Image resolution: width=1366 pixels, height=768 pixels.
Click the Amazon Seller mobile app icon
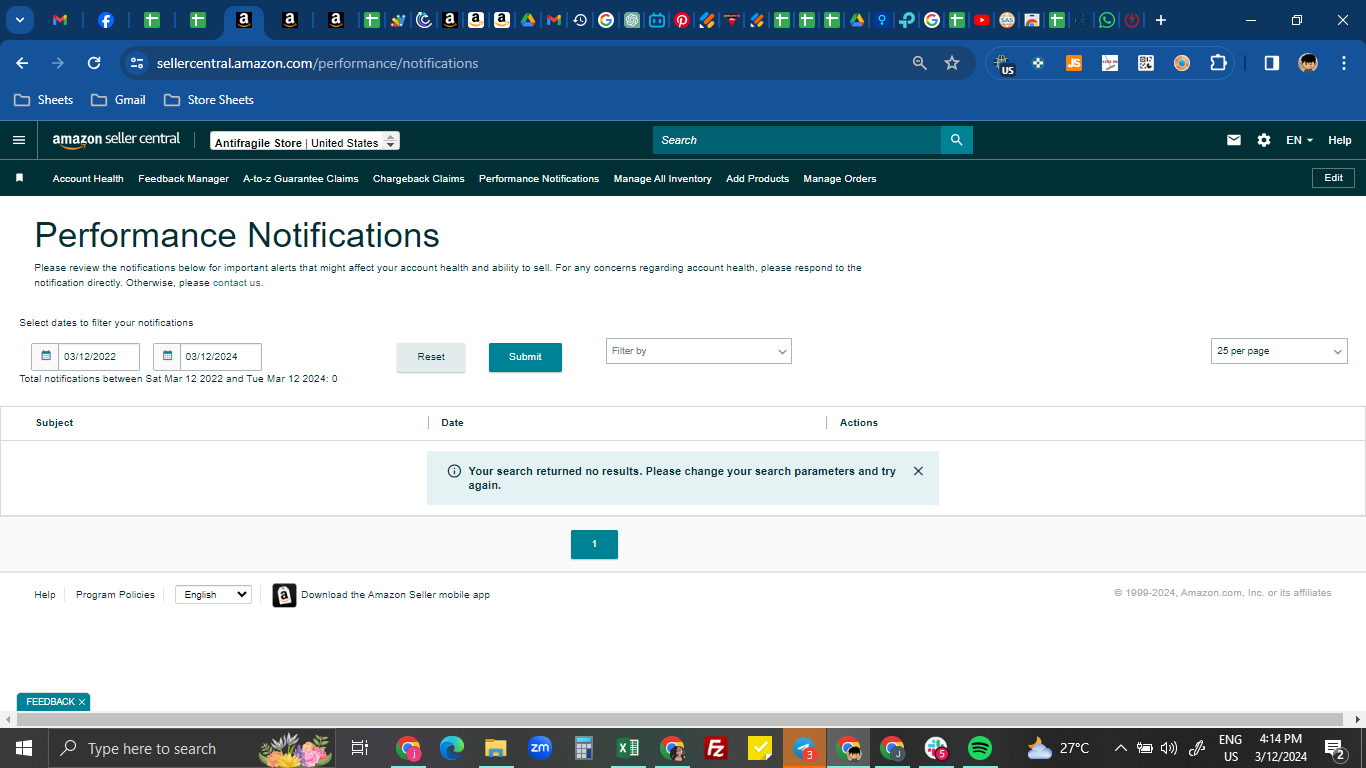tap(284, 595)
